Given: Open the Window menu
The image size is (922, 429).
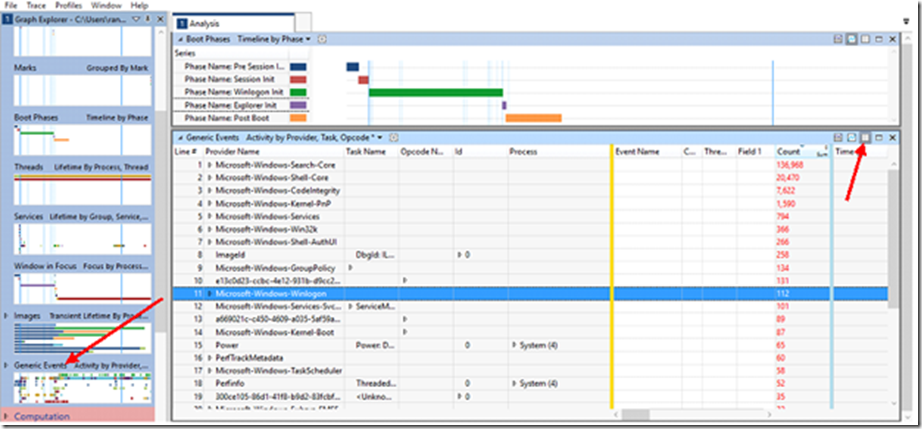Looking at the screenshot, I should (107, 5).
